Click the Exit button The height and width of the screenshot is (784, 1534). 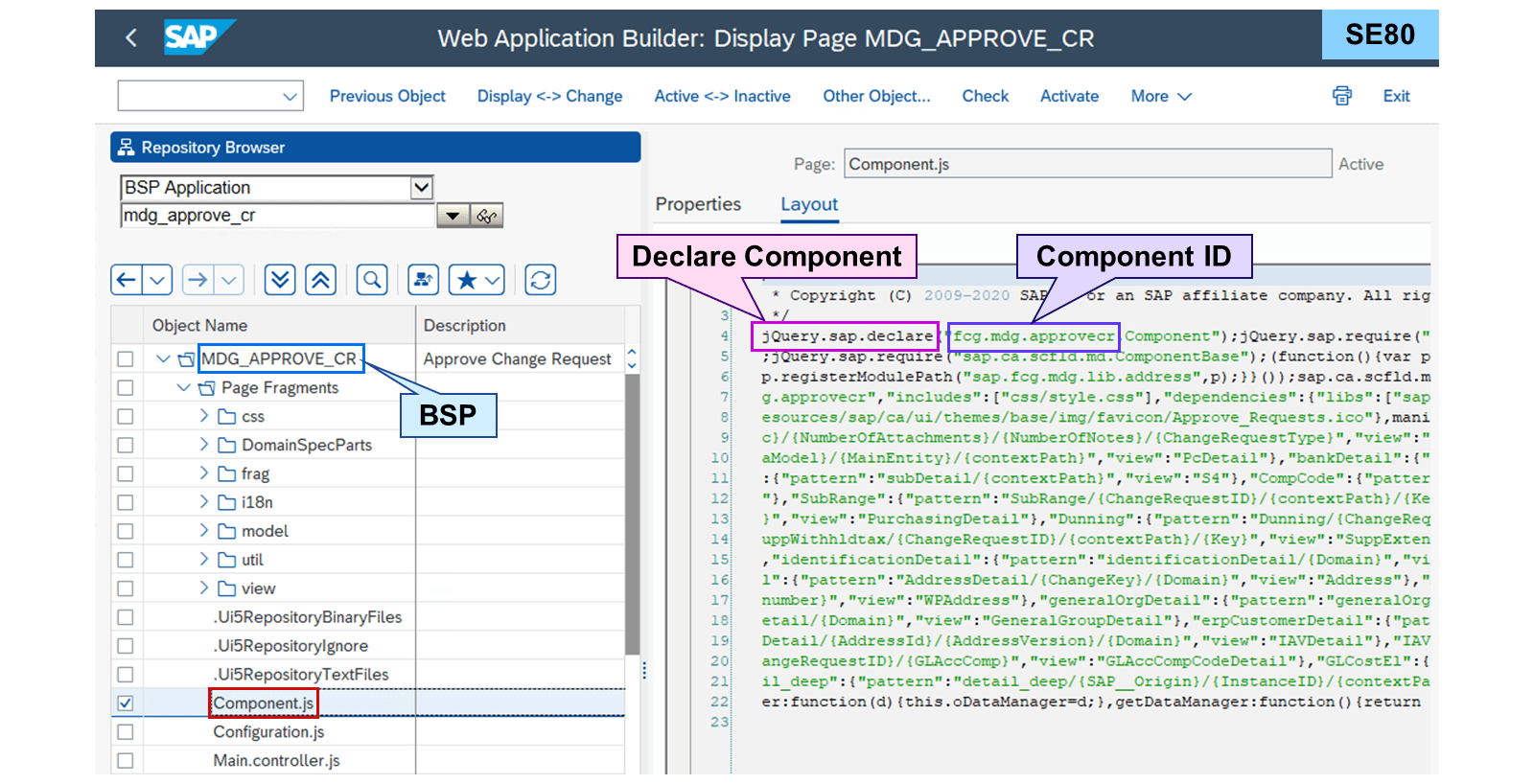click(1396, 96)
